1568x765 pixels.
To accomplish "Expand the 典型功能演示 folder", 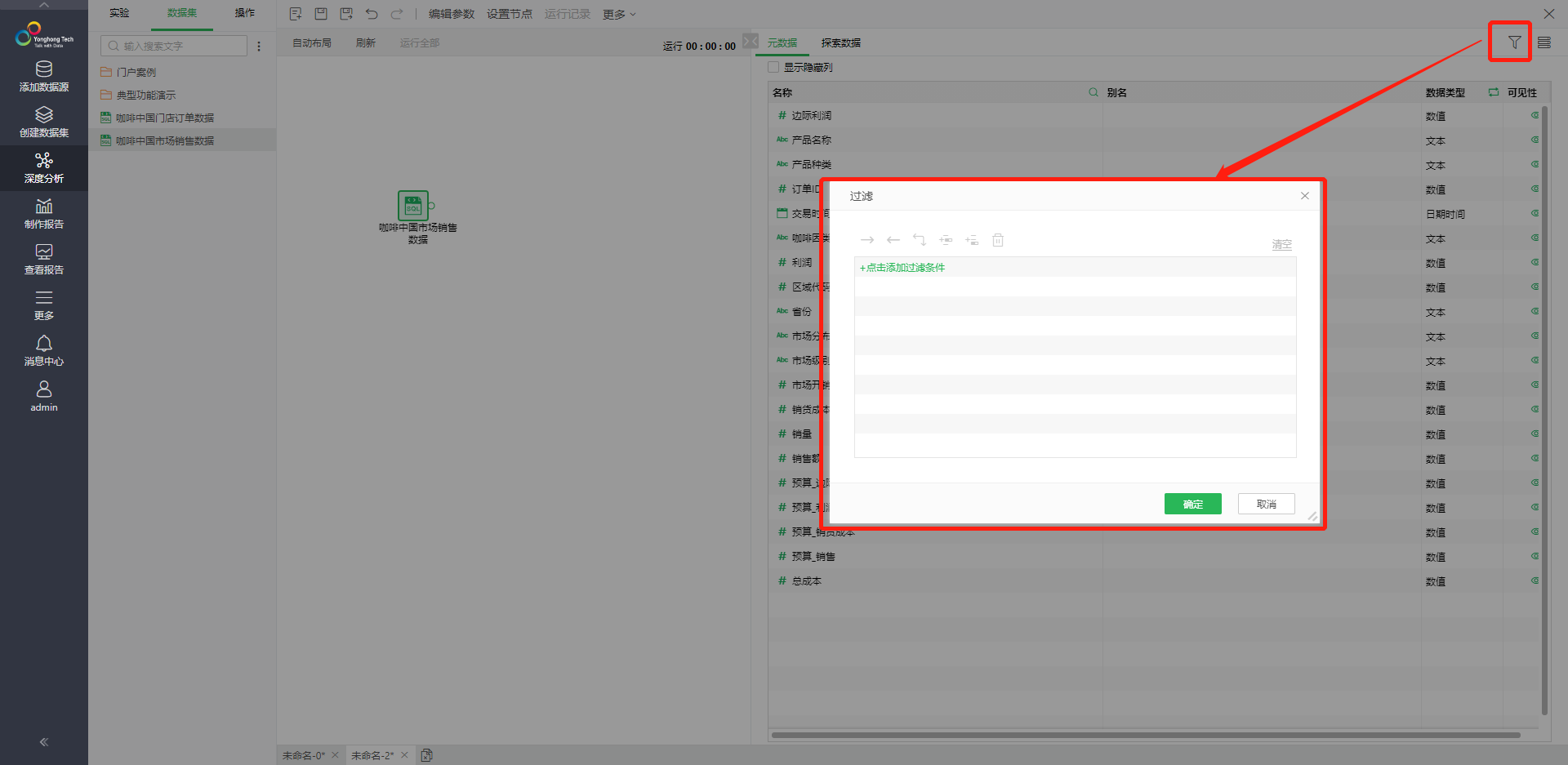I will pos(138,95).
